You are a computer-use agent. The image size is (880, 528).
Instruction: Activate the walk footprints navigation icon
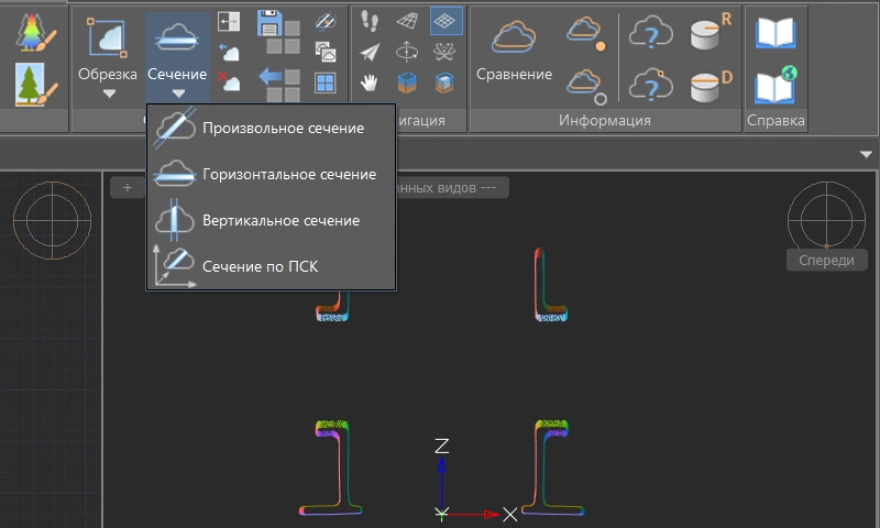[x=370, y=21]
